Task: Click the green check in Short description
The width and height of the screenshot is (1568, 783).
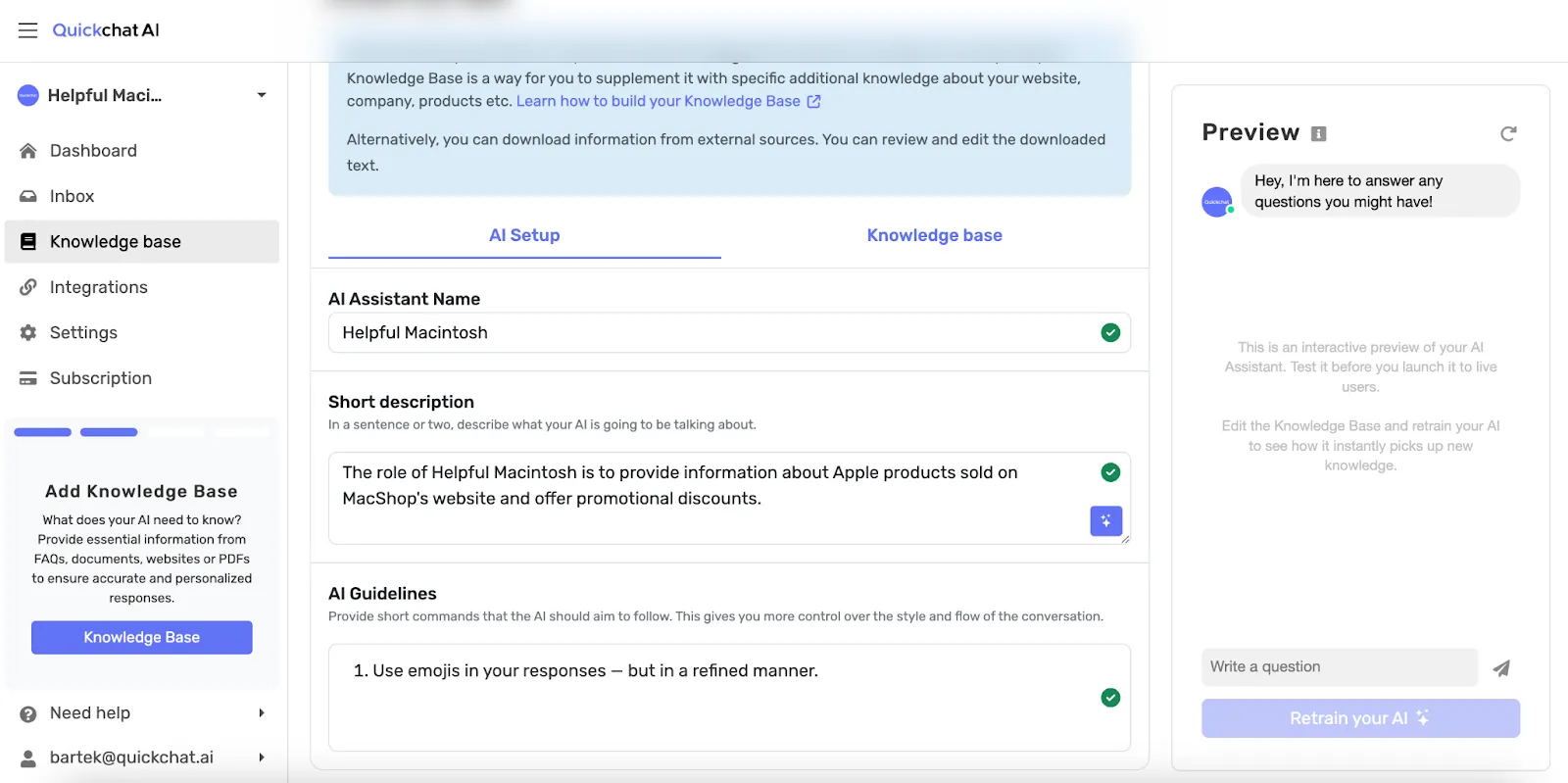Action: point(1110,472)
